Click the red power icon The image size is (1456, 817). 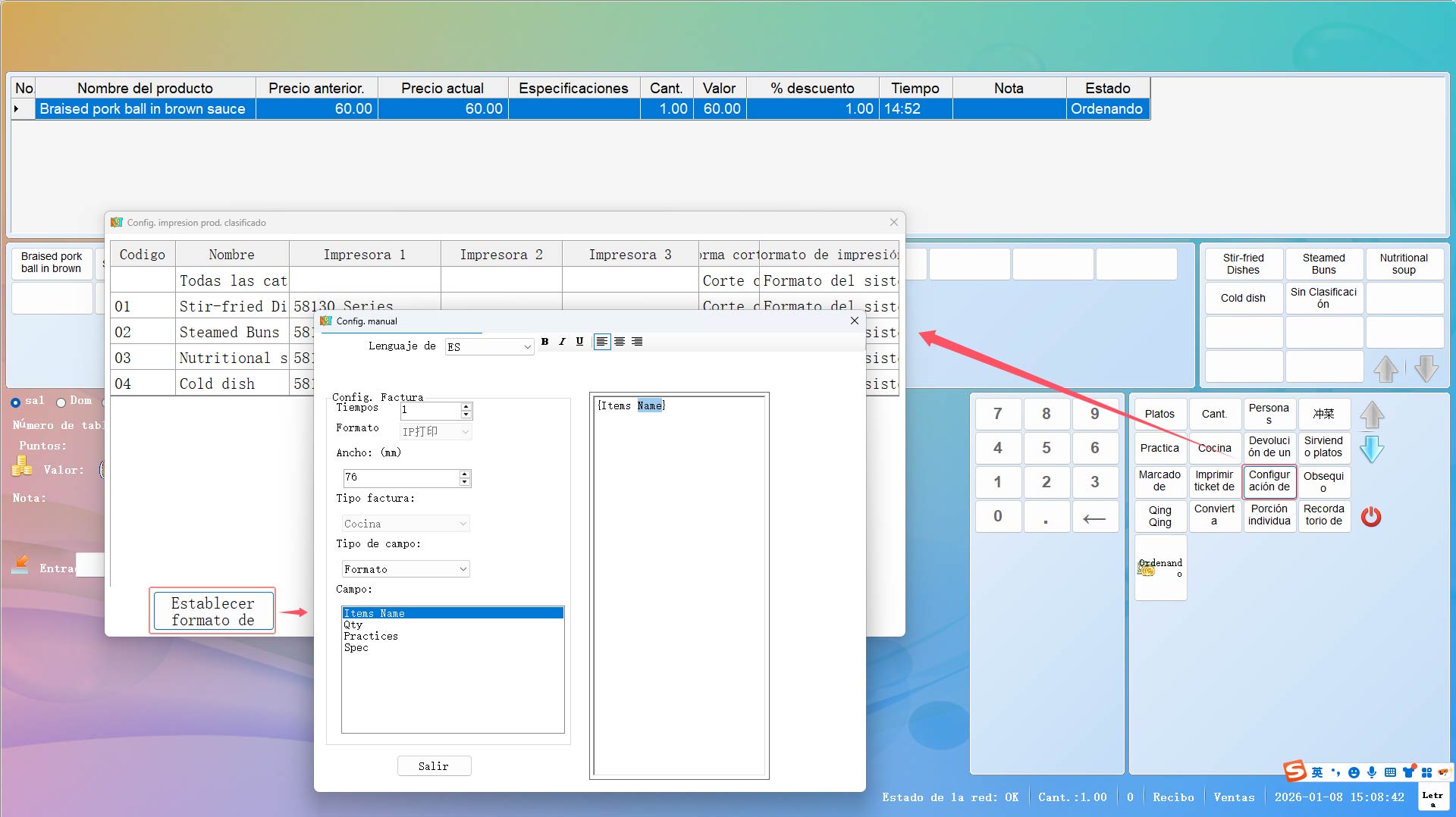click(x=1371, y=517)
